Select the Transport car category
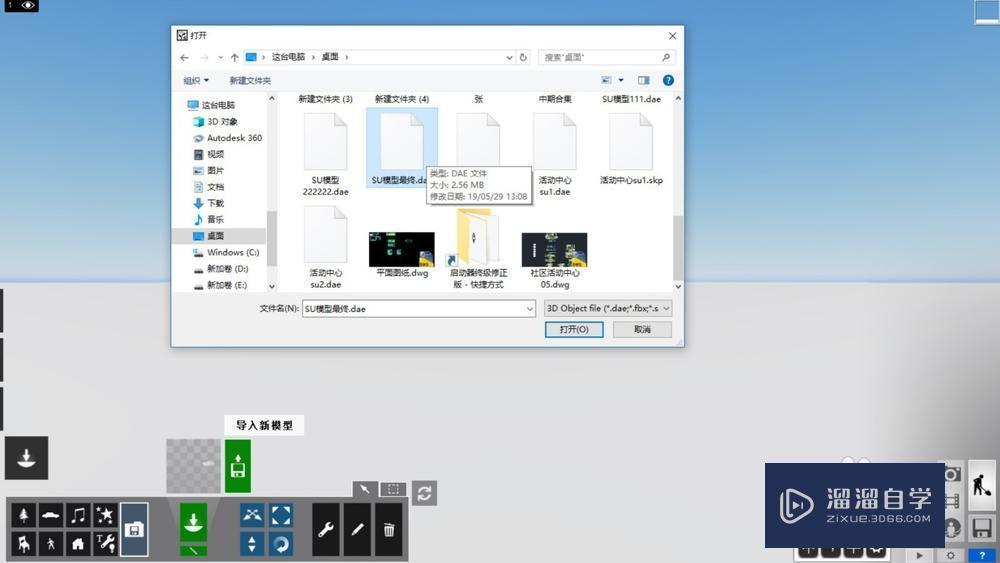 [51, 515]
